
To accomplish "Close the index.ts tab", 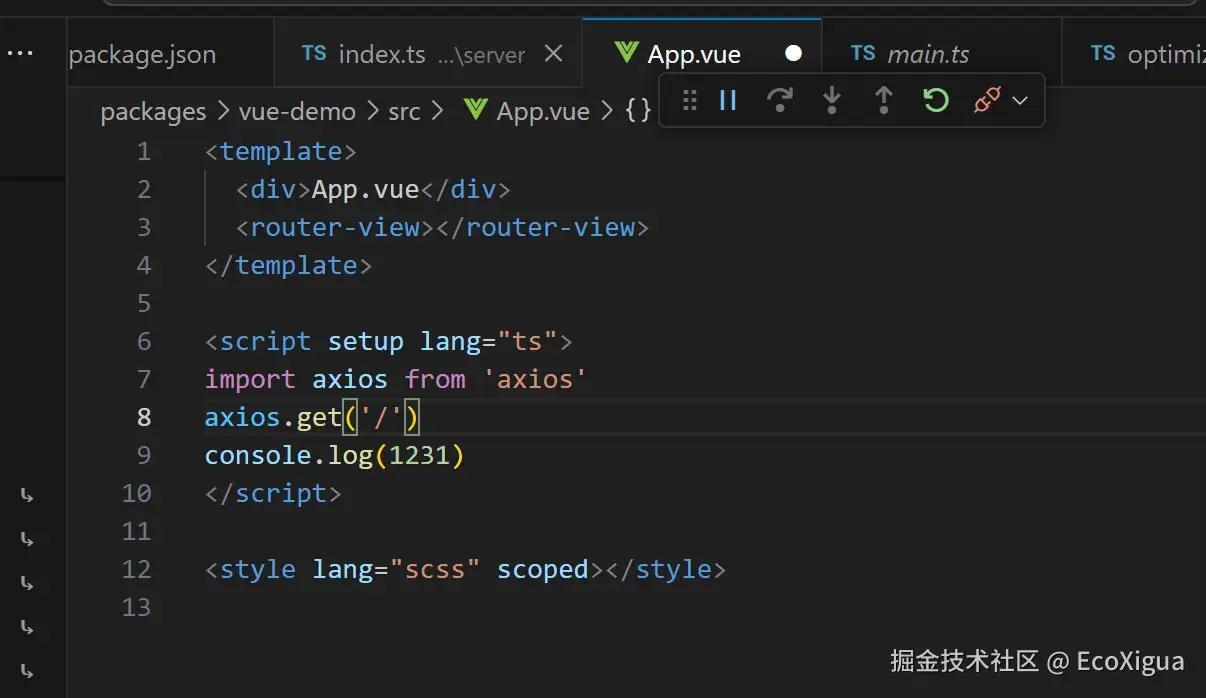I will click(x=553, y=54).
